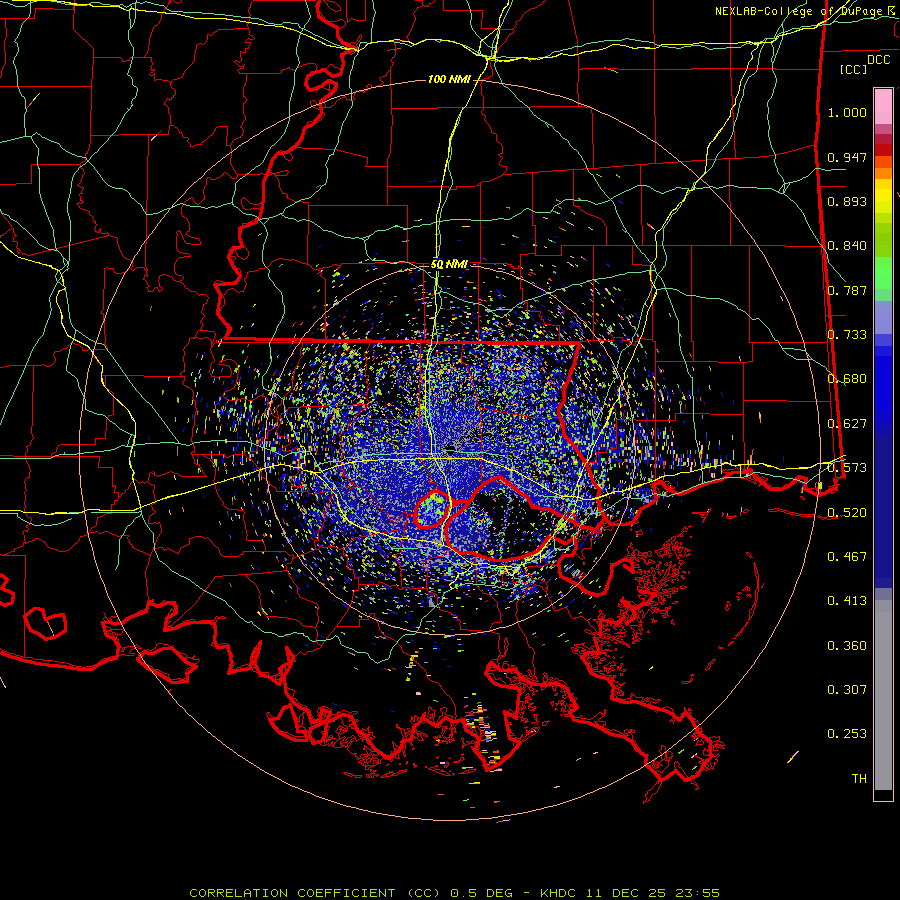The width and height of the screenshot is (900, 900).
Task: Click the DCC label above the legend
Action: (x=878, y=60)
